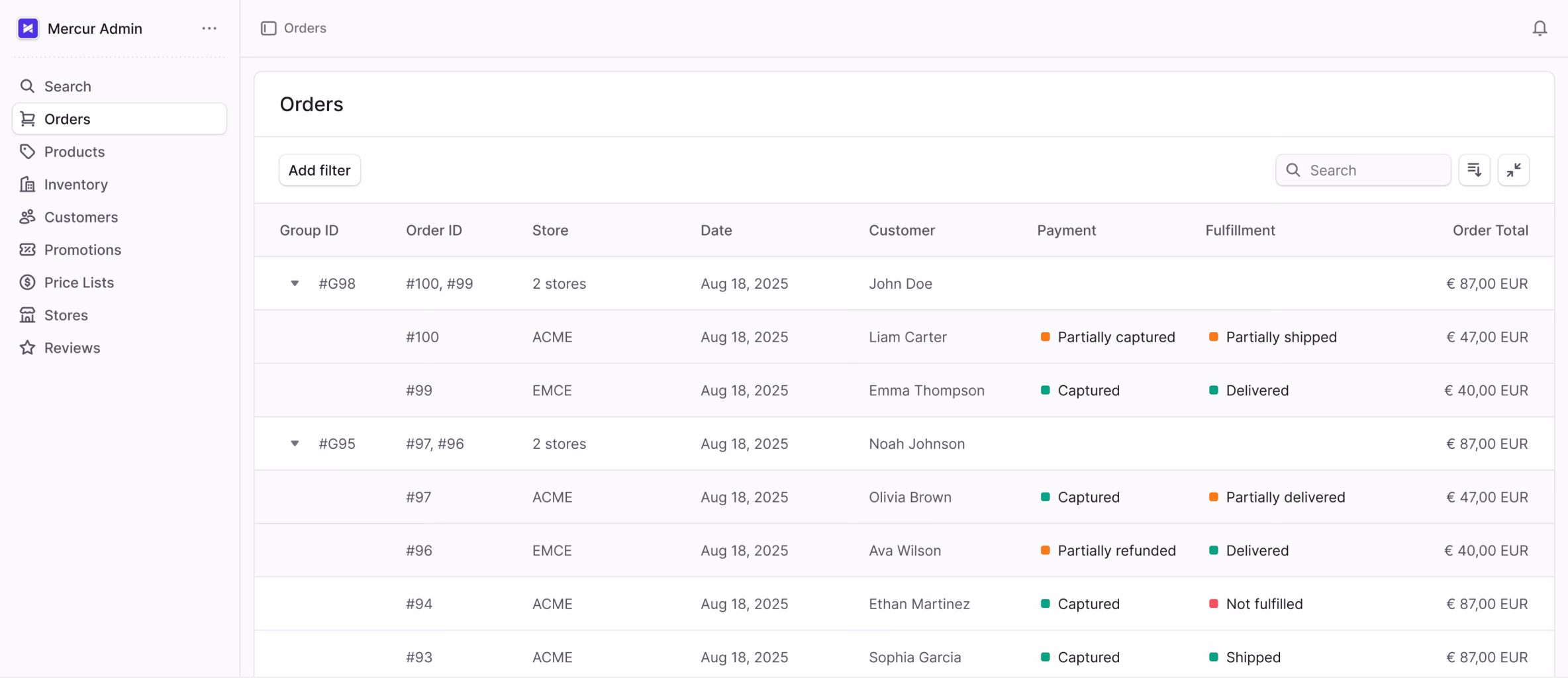The width and height of the screenshot is (1568, 678).
Task: Click customer Ethan Martinez
Action: pyautogui.click(x=919, y=604)
